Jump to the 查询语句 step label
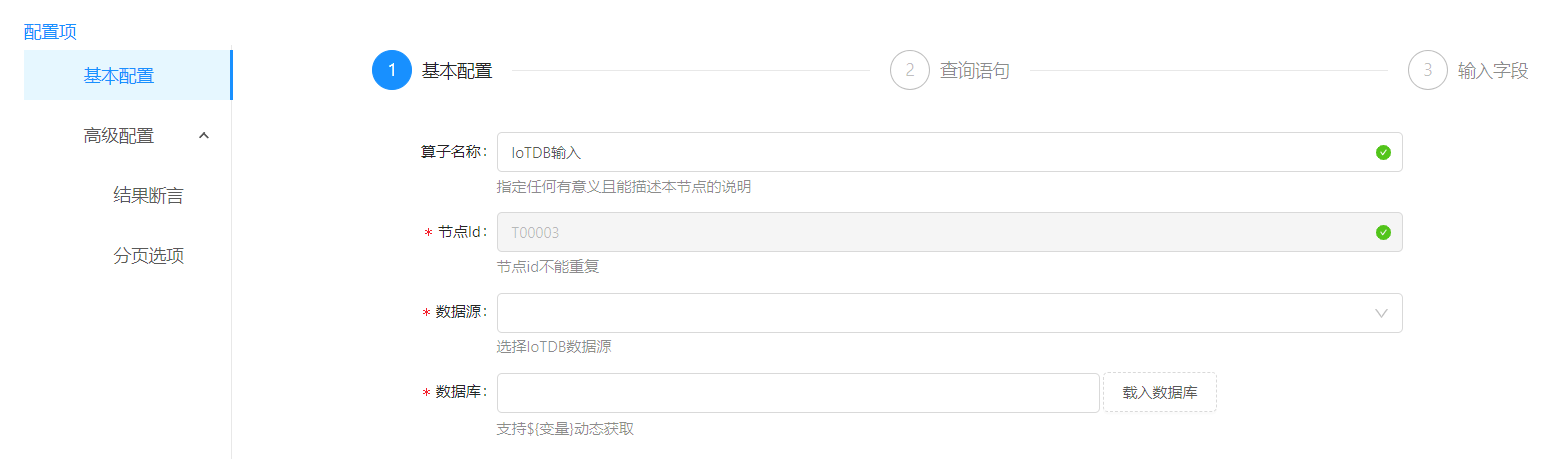Screen dimensions: 1555x459 (x=975, y=71)
